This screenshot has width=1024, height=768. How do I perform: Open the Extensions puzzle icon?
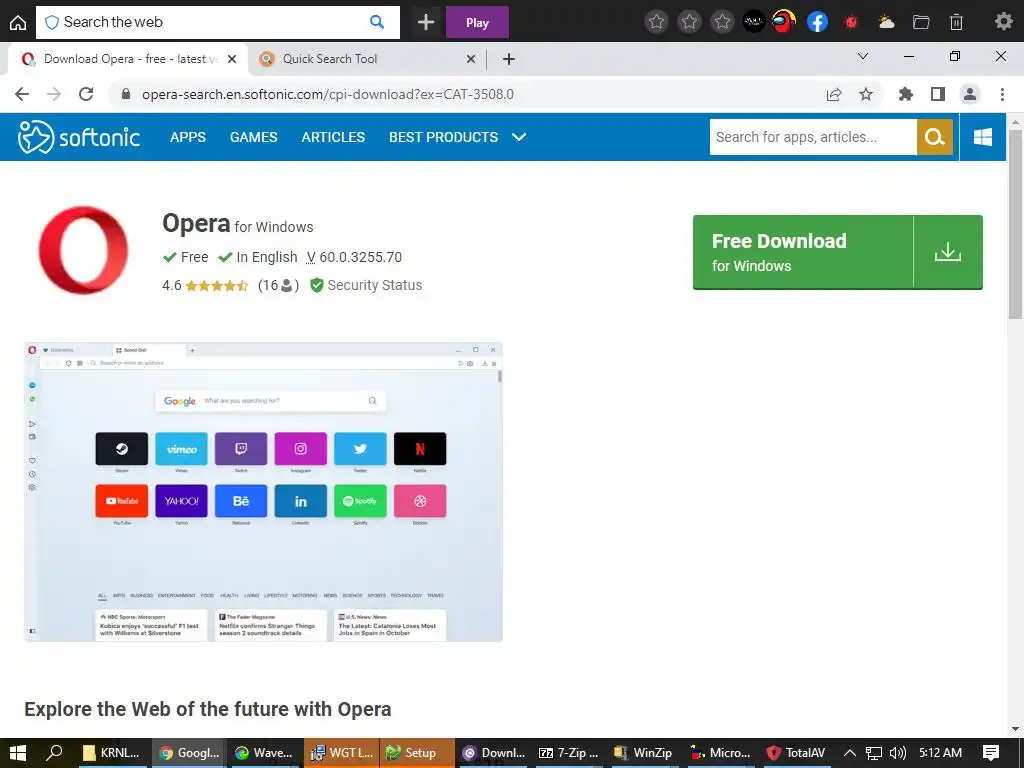tap(906, 94)
